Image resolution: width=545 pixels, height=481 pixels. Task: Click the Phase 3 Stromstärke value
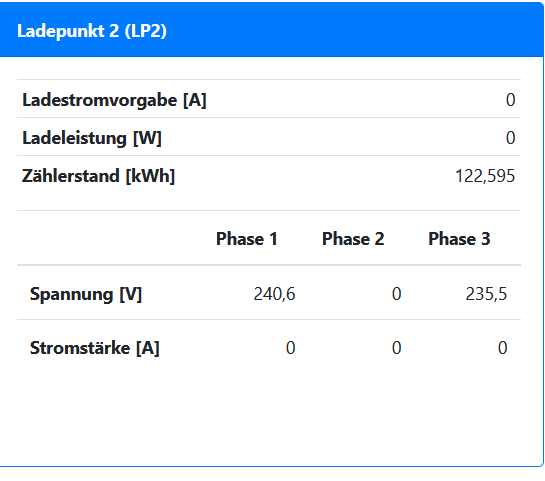(x=503, y=348)
